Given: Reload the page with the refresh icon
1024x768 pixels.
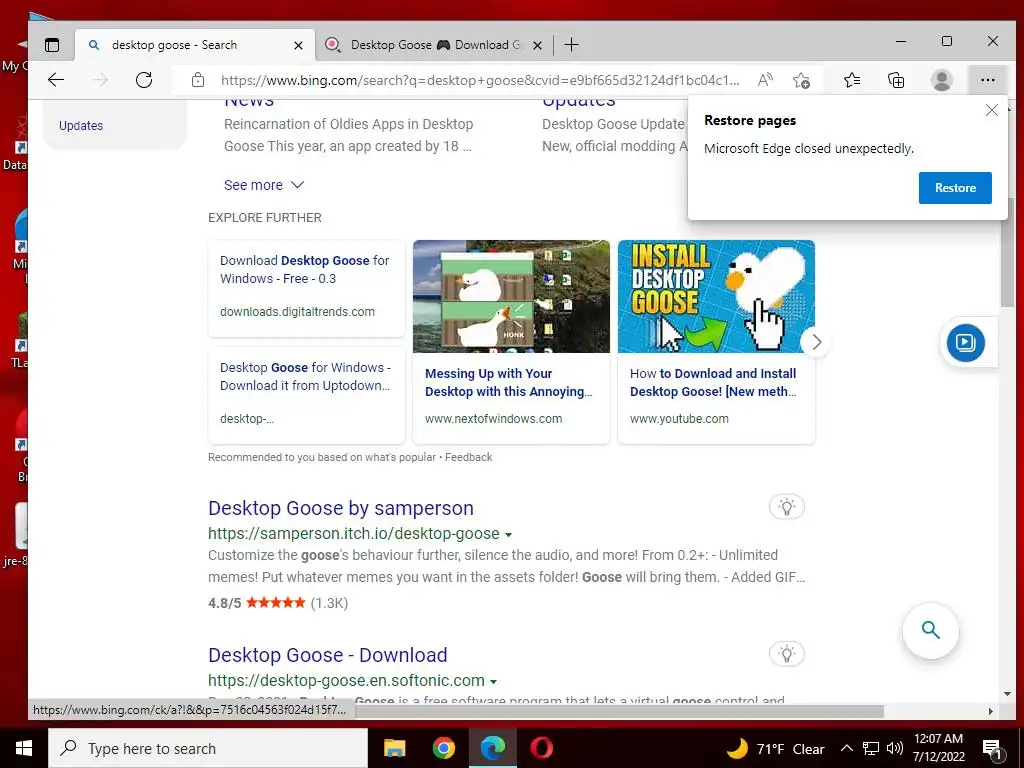Looking at the screenshot, I should coord(144,80).
